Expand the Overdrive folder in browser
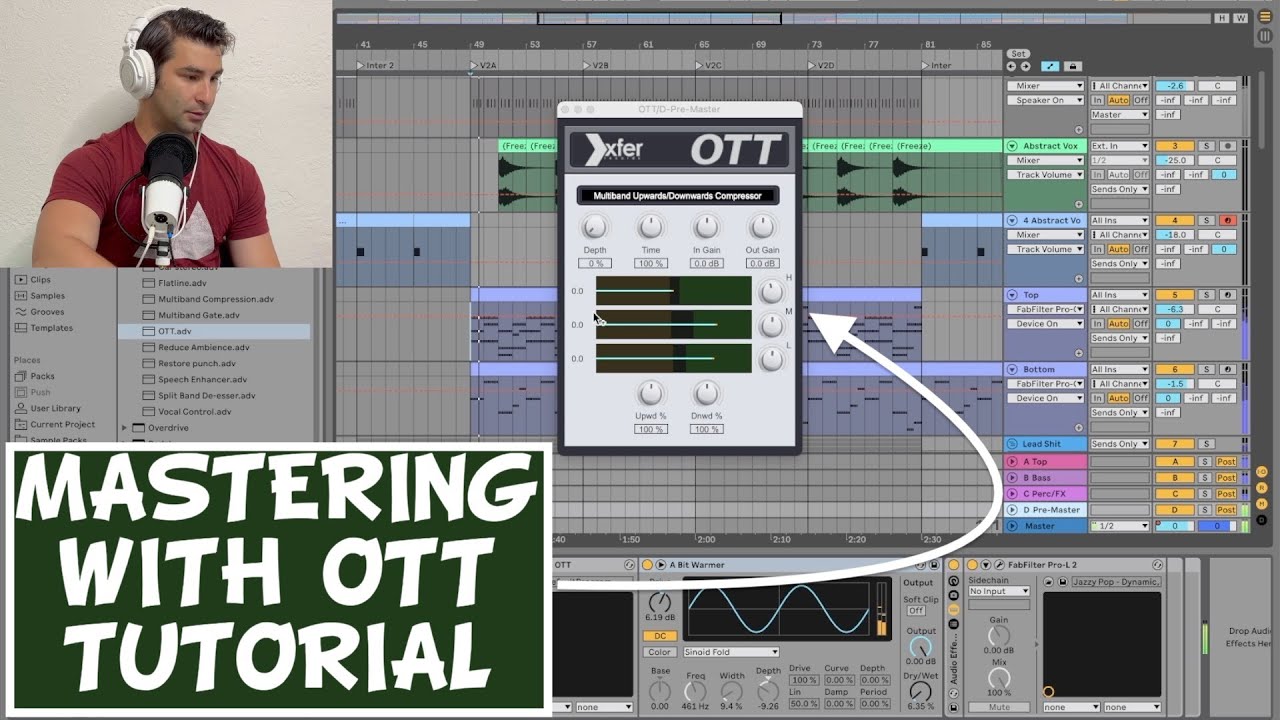This screenshot has width=1280, height=720. click(x=125, y=428)
